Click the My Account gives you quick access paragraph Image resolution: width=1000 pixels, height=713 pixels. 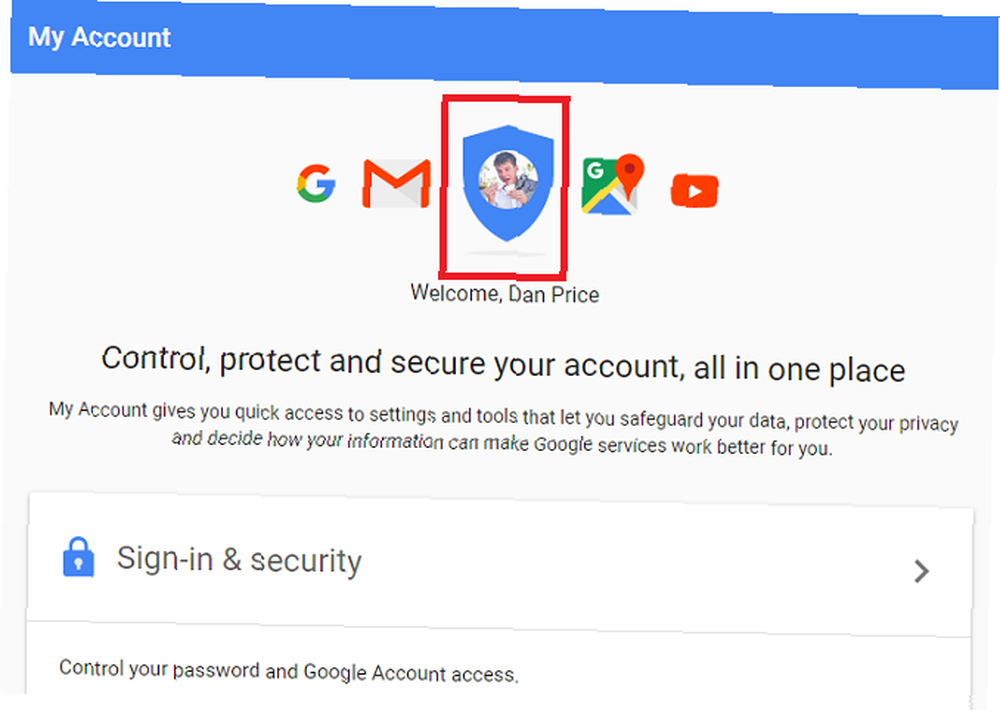tap(503, 429)
